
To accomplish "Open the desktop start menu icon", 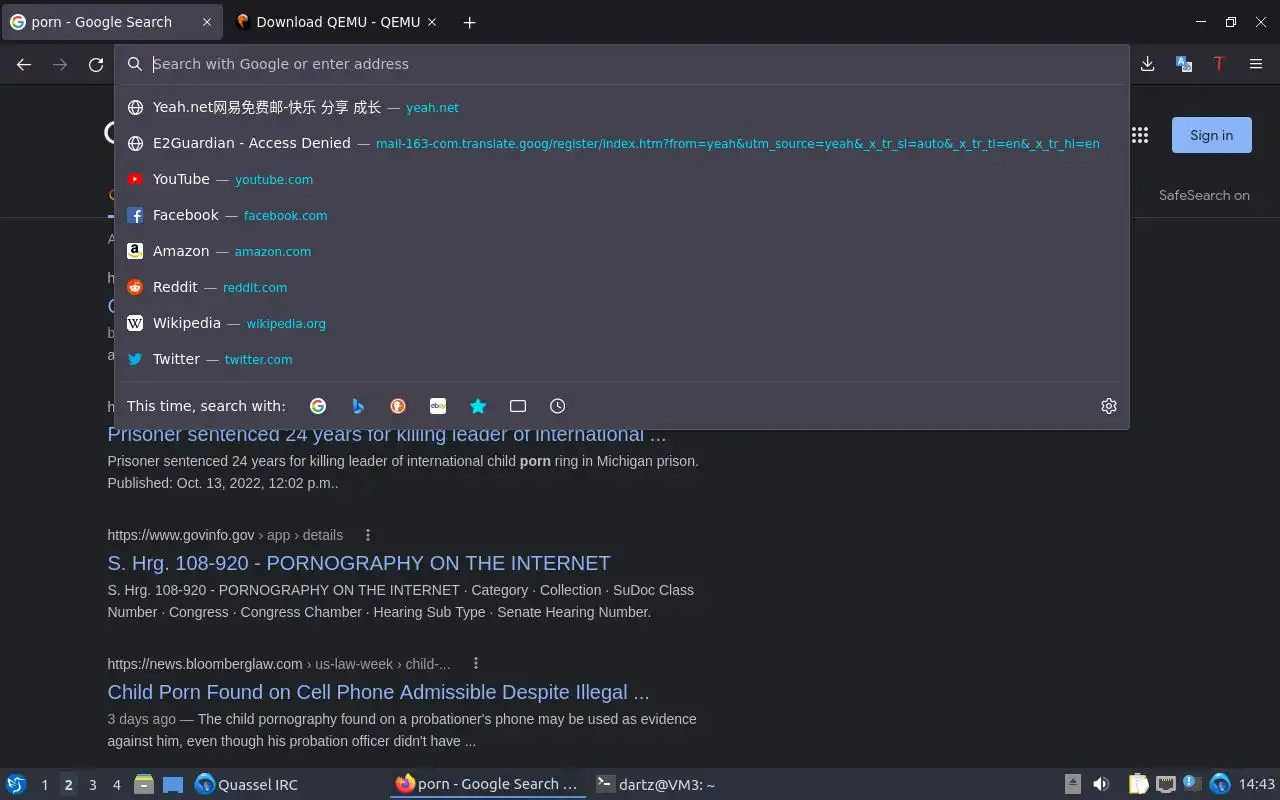I will [x=15, y=785].
